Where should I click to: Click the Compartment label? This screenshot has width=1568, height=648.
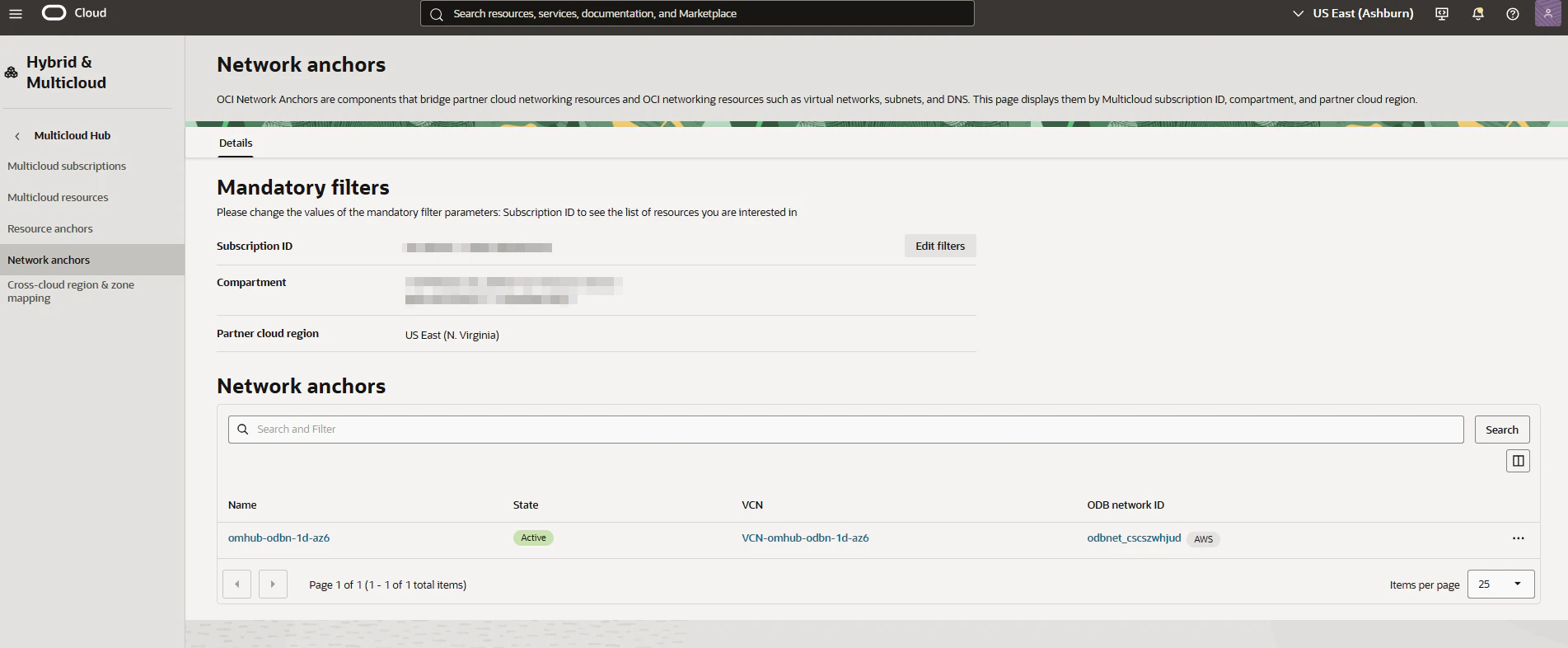pyautogui.click(x=251, y=283)
